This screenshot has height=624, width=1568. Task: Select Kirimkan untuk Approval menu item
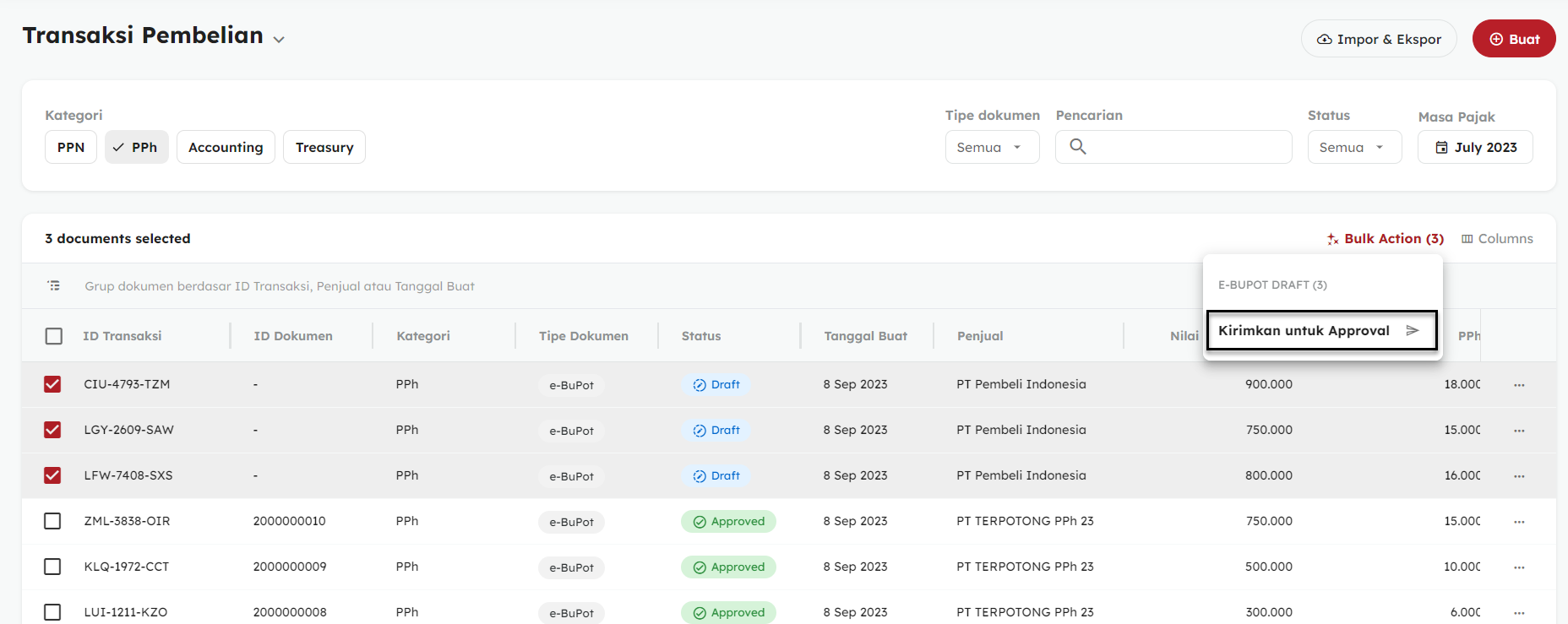click(1304, 330)
